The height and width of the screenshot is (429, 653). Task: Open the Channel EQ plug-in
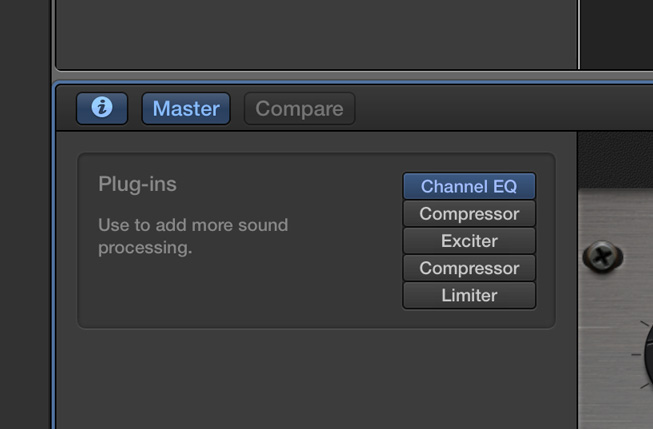click(x=469, y=186)
